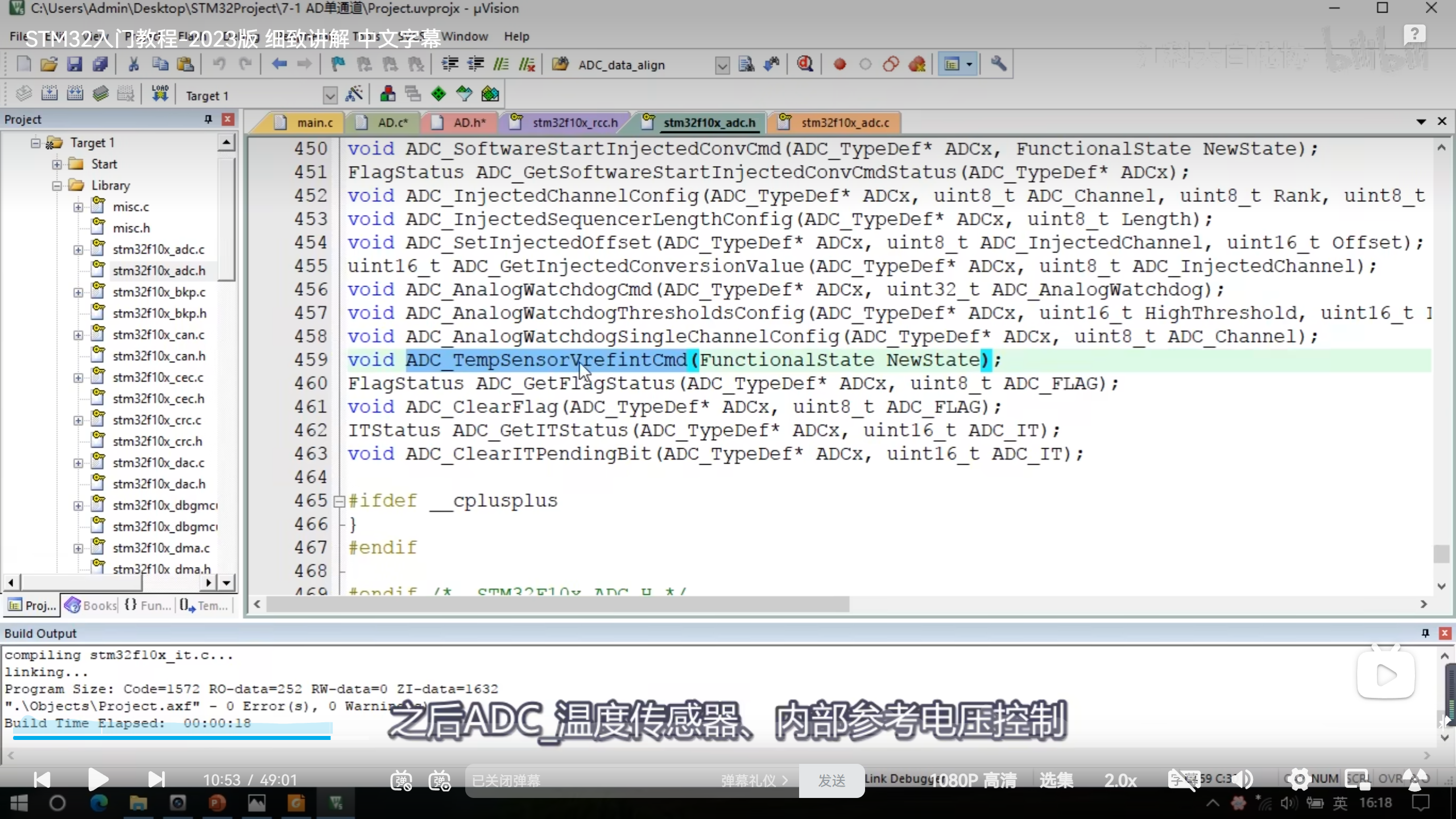The height and width of the screenshot is (819, 1456).
Task: Click the Indent selection icon
Action: click(x=450, y=64)
